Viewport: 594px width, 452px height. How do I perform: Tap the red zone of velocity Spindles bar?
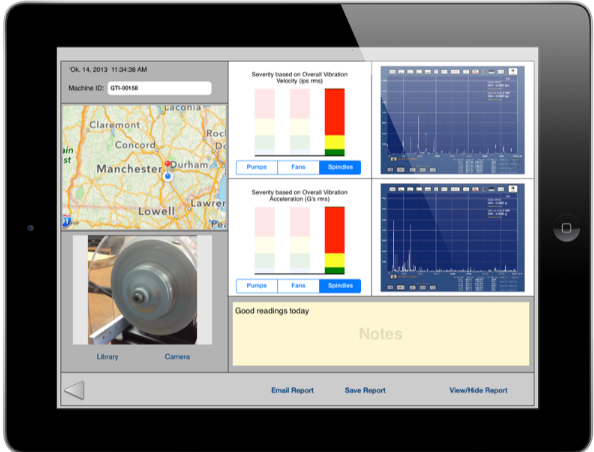335,112
